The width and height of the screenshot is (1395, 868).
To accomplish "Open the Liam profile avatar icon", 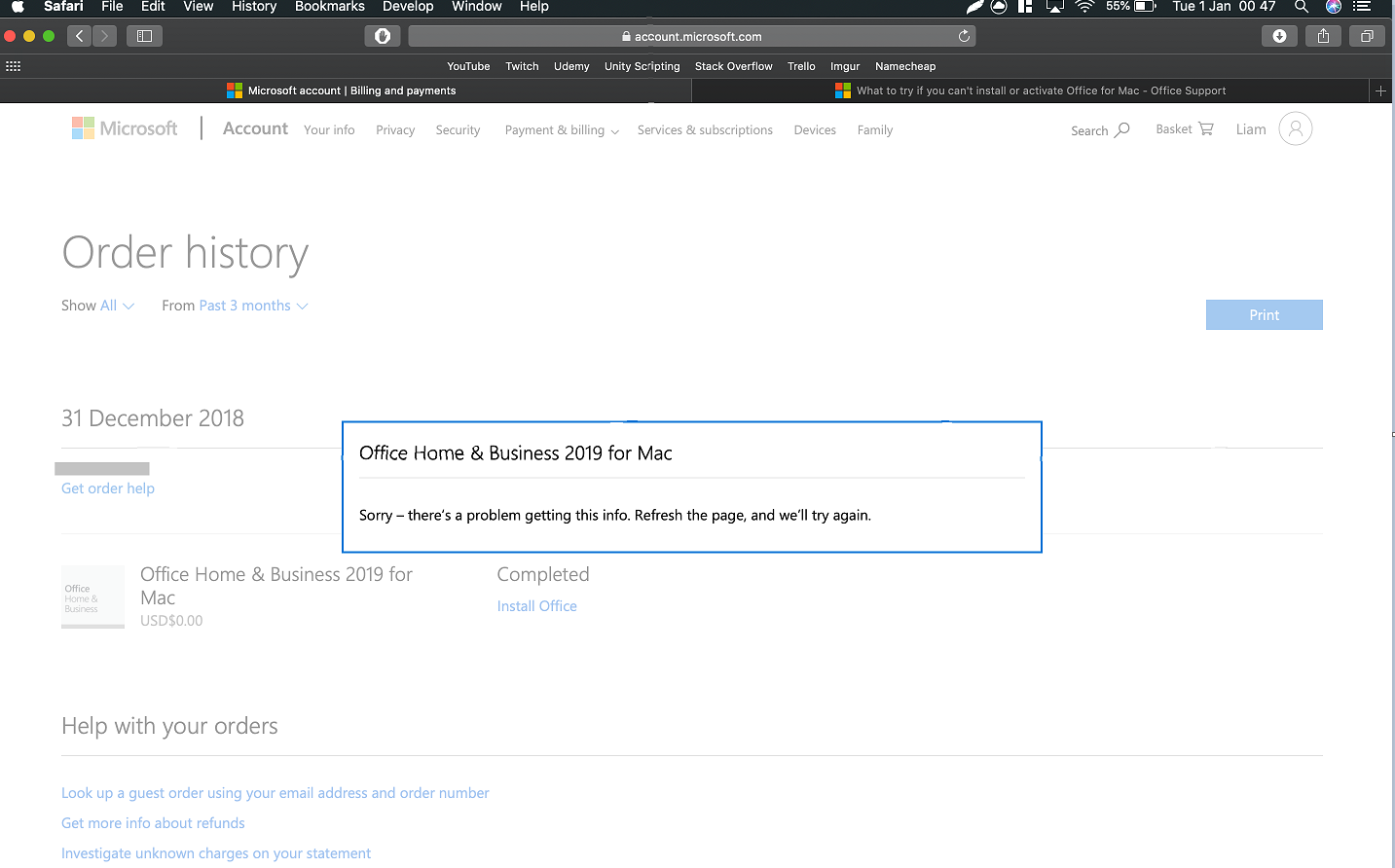I will (1295, 128).
